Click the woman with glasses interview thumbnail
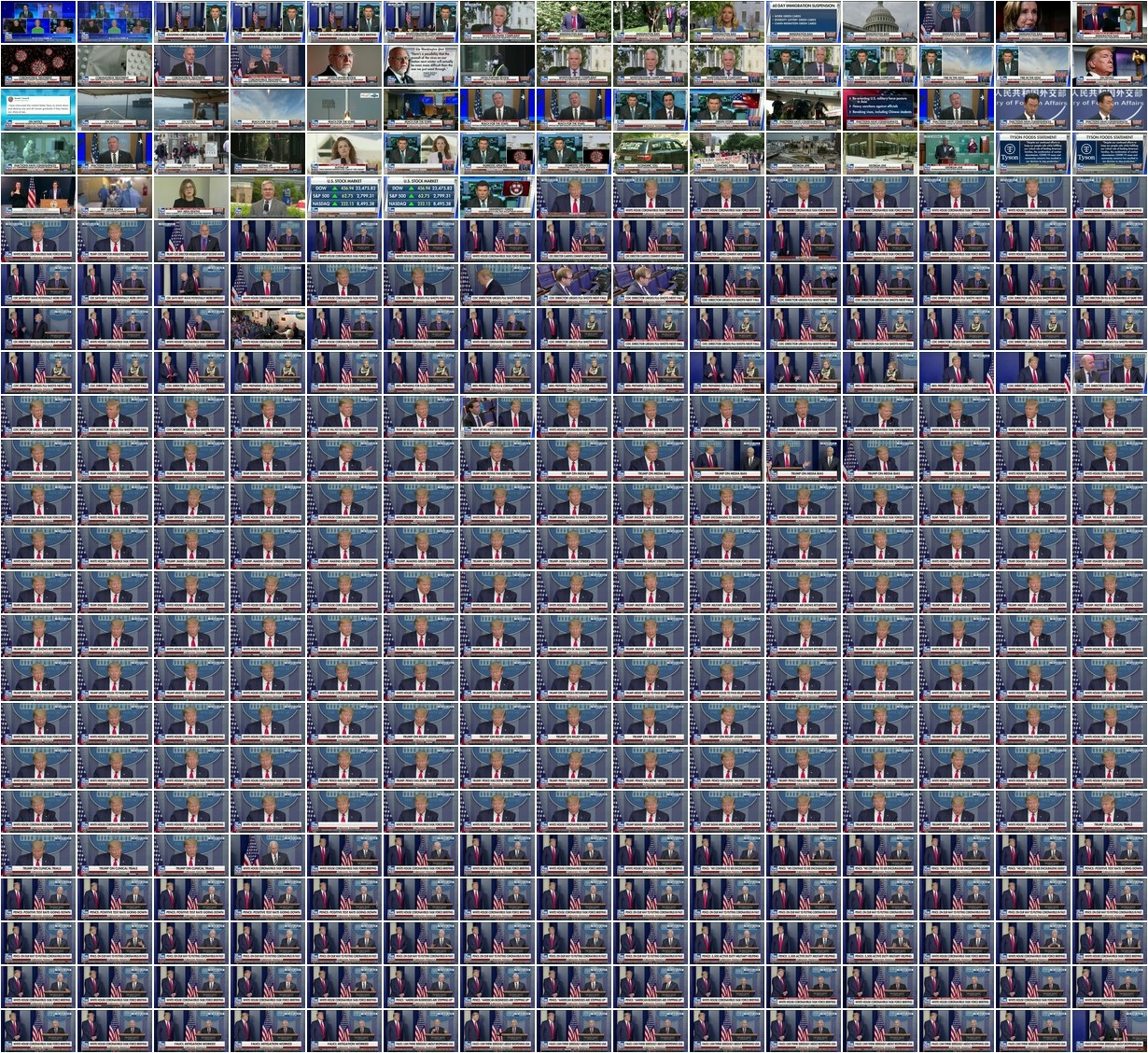This screenshot has width=1148, height=1053. pyautogui.click(x=190, y=197)
